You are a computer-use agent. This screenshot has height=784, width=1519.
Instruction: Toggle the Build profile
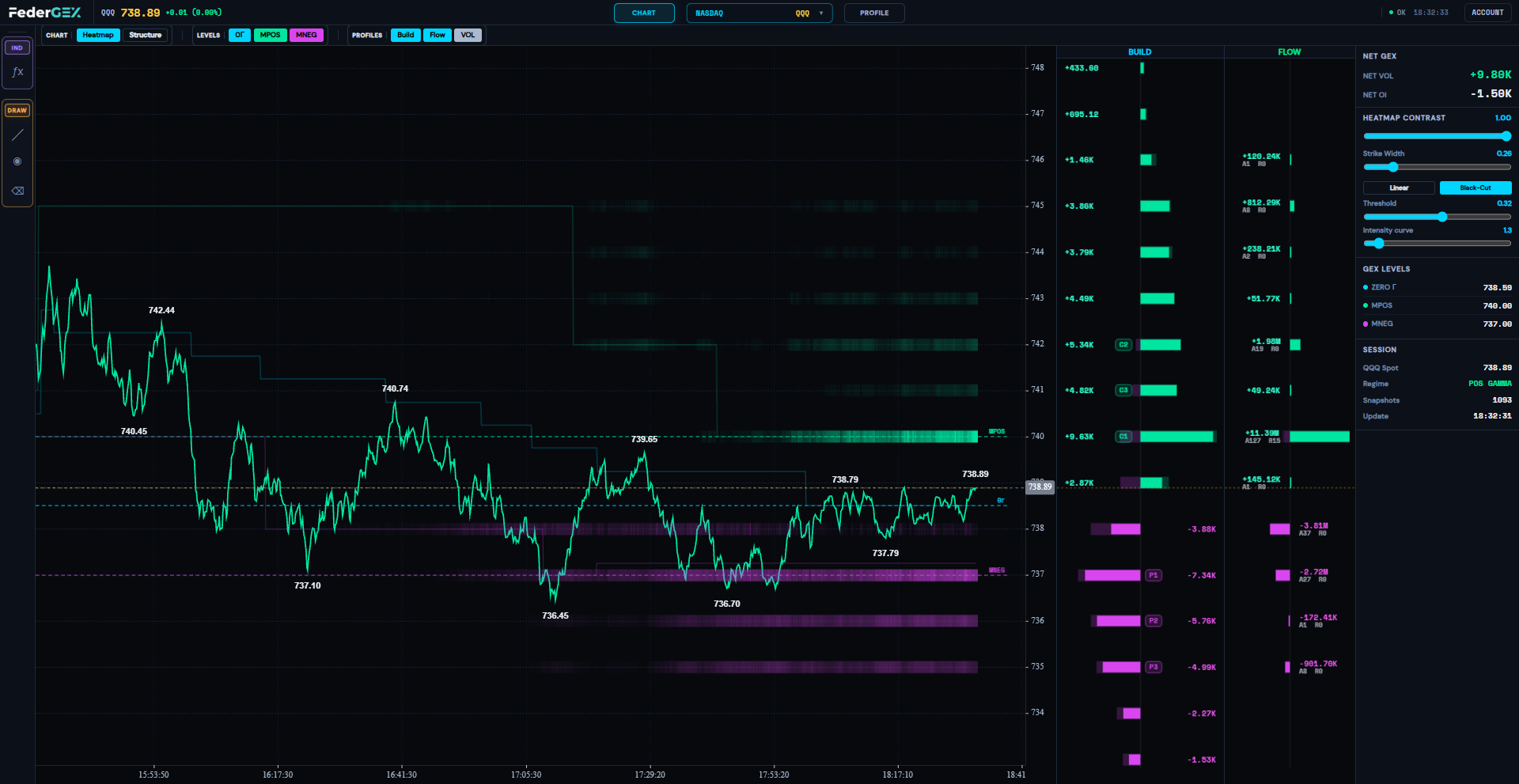pyautogui.click(x=406, y=35)
